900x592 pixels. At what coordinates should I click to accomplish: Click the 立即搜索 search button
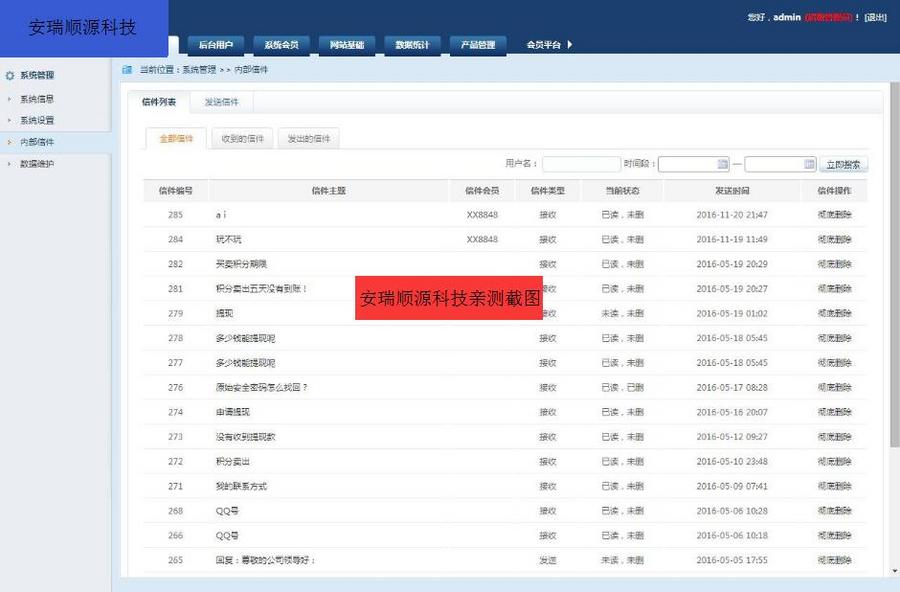(843, 163)
